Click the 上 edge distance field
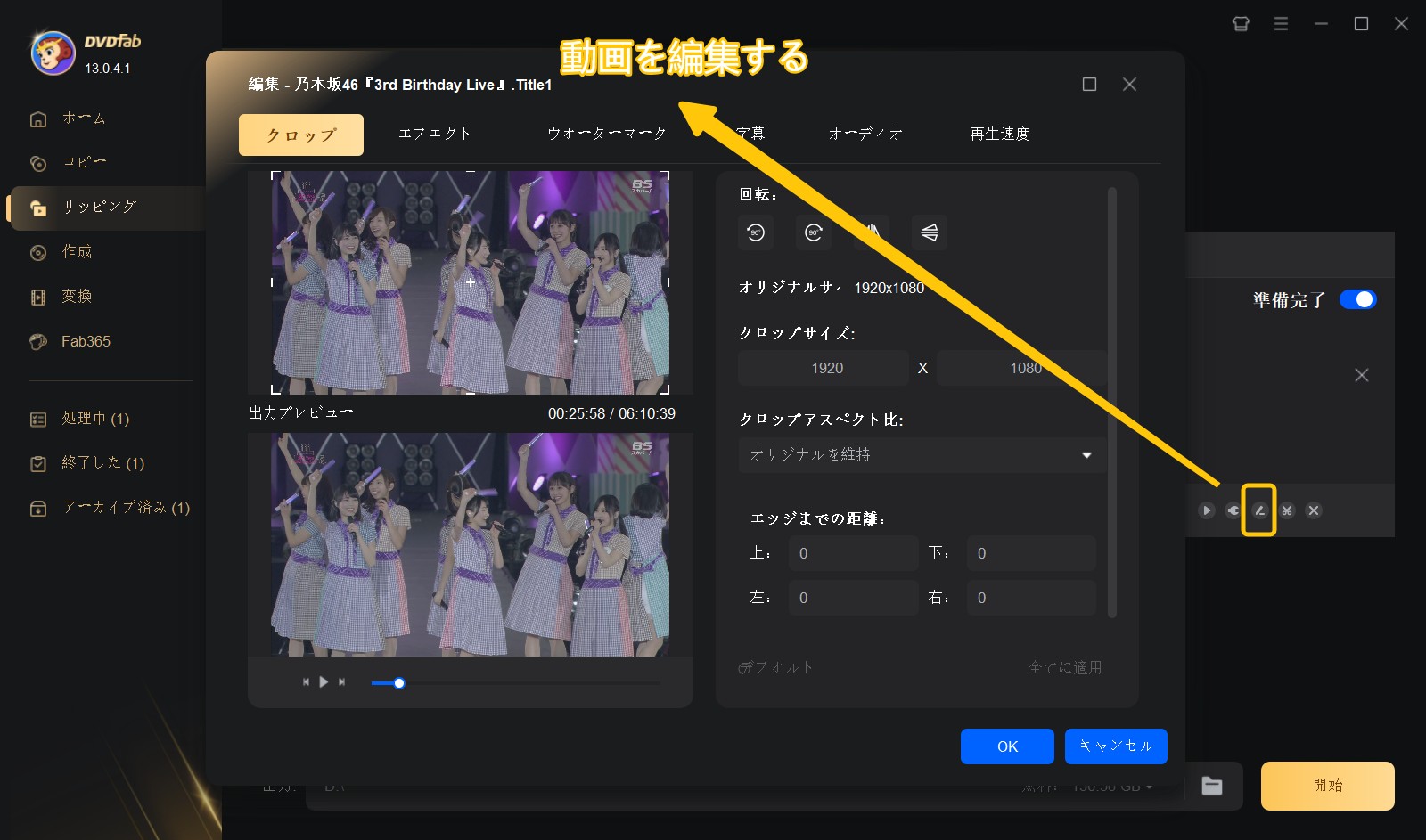 click(x=854, y=553)
